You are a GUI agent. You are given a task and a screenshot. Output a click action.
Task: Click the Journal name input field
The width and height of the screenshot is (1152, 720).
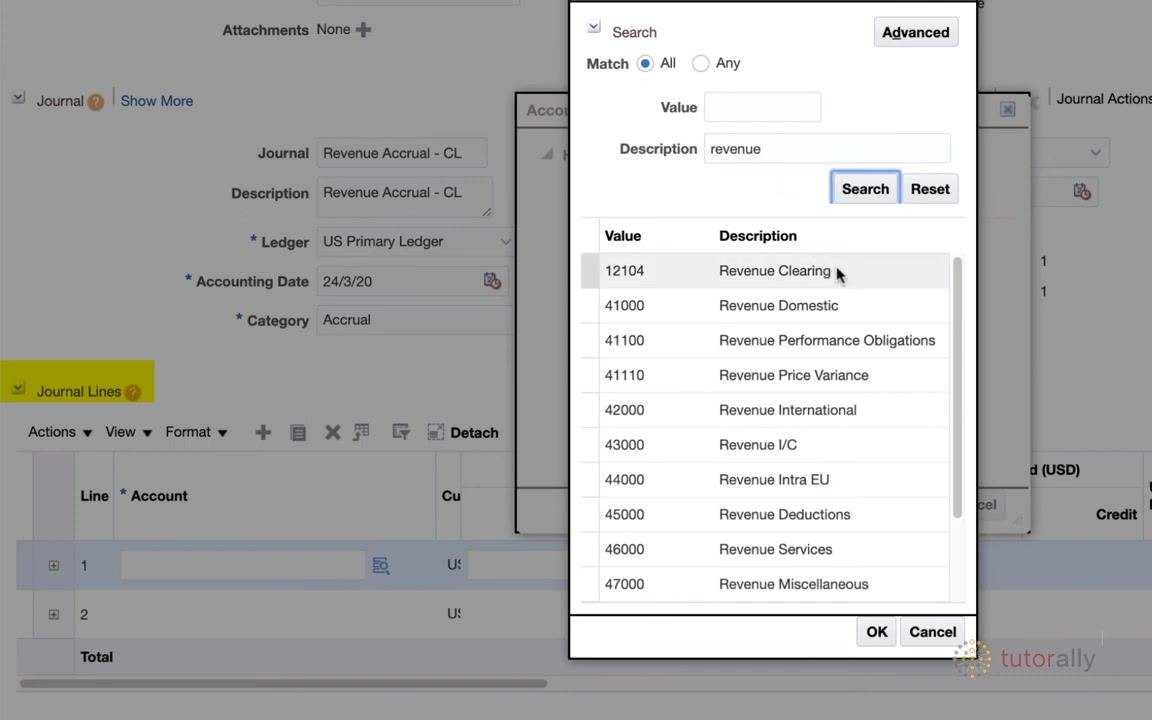(x=401, y=153)
